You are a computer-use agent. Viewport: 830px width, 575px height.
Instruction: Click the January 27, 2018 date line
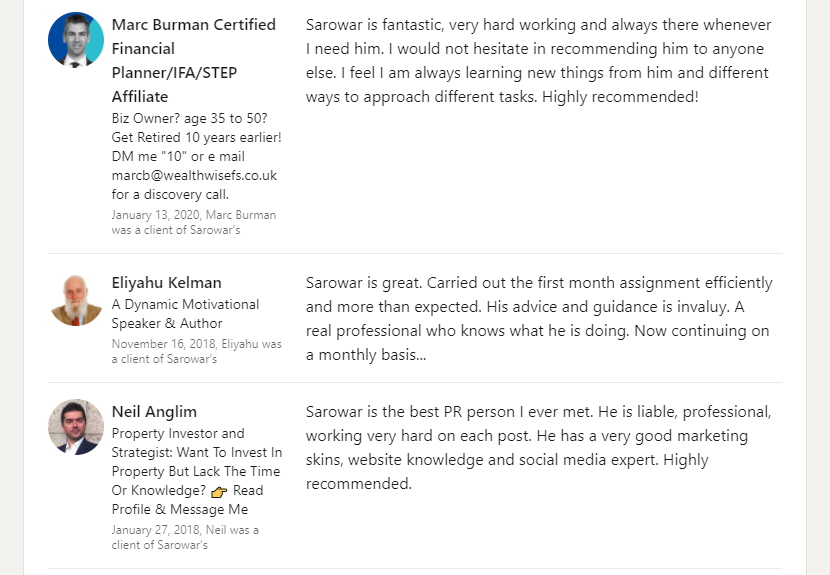185,530
